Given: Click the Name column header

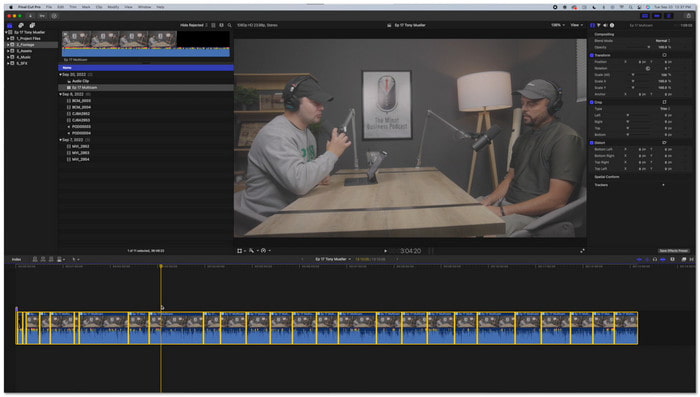Looking at the screenshot, I should (x=67, y=68).
